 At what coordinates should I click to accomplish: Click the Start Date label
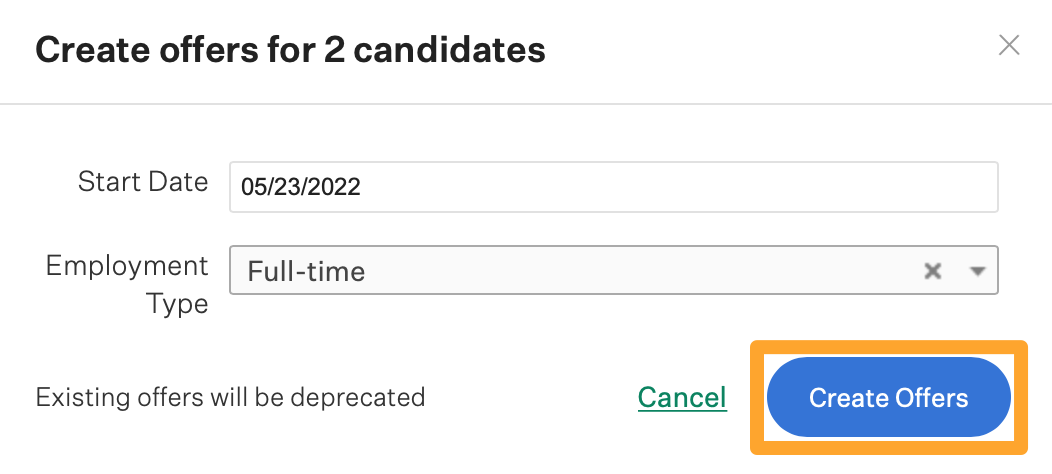click(143, 182)
